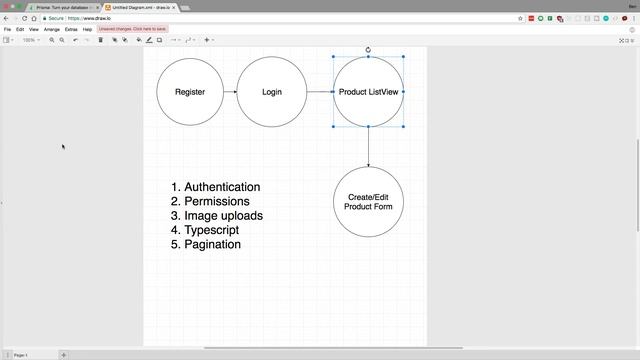Select the Product ListView circle

[368, 92]
